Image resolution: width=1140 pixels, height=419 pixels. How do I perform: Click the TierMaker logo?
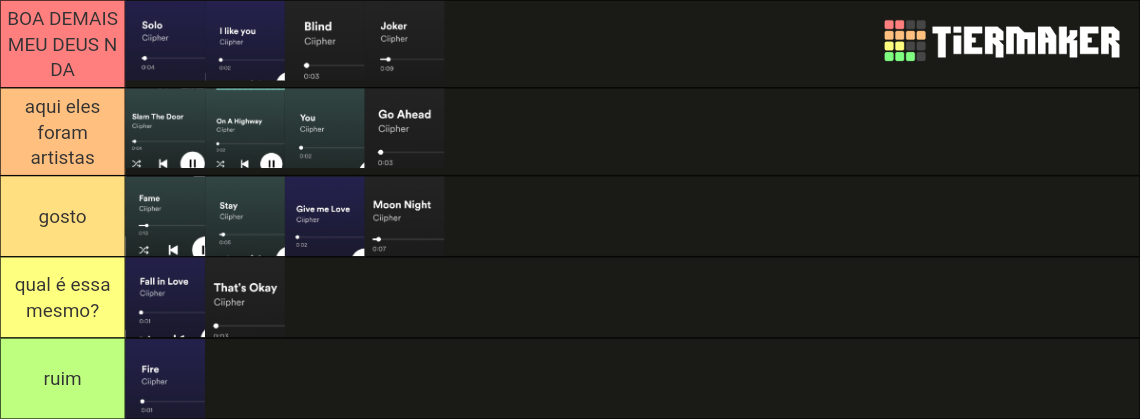click(x=1002, y=40)
